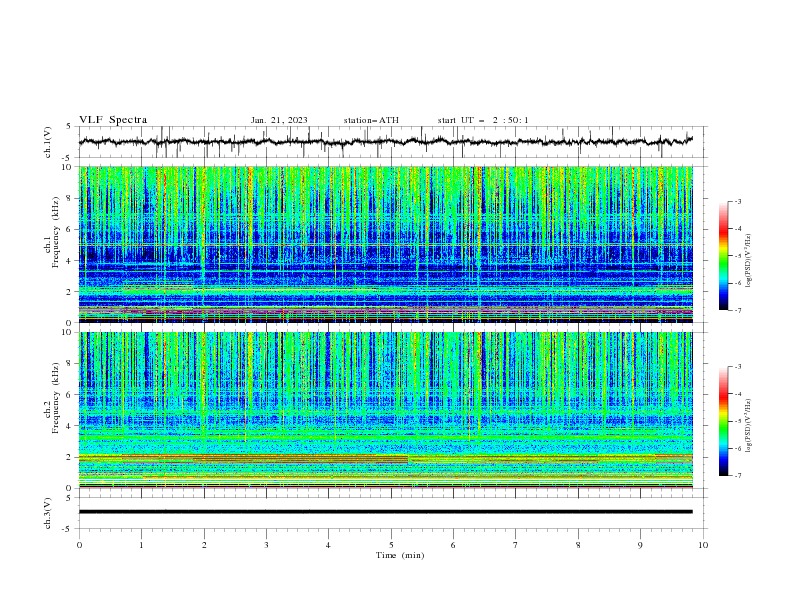792x612 pixels.
Task: Click the color bar beside the ch.1 spectrogram
Action: coord(723,256)
